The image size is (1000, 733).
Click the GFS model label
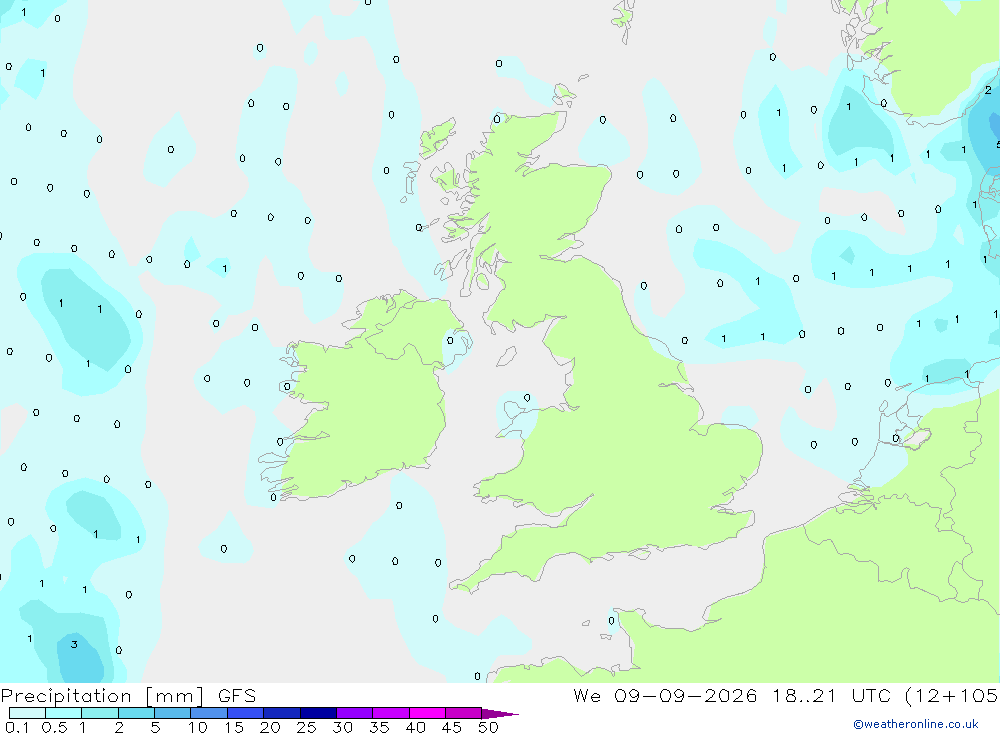(237, 695)
